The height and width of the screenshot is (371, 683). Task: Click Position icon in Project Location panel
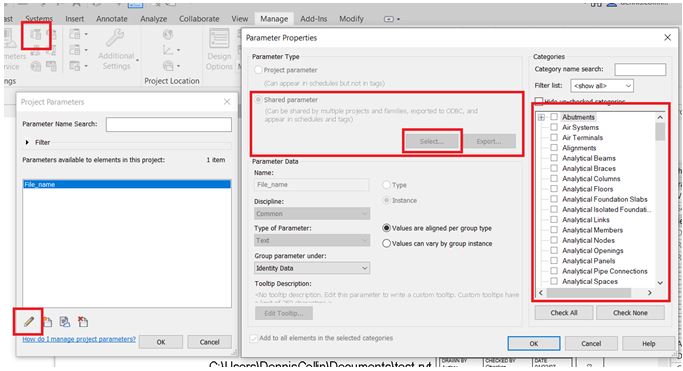coord(168,66)
